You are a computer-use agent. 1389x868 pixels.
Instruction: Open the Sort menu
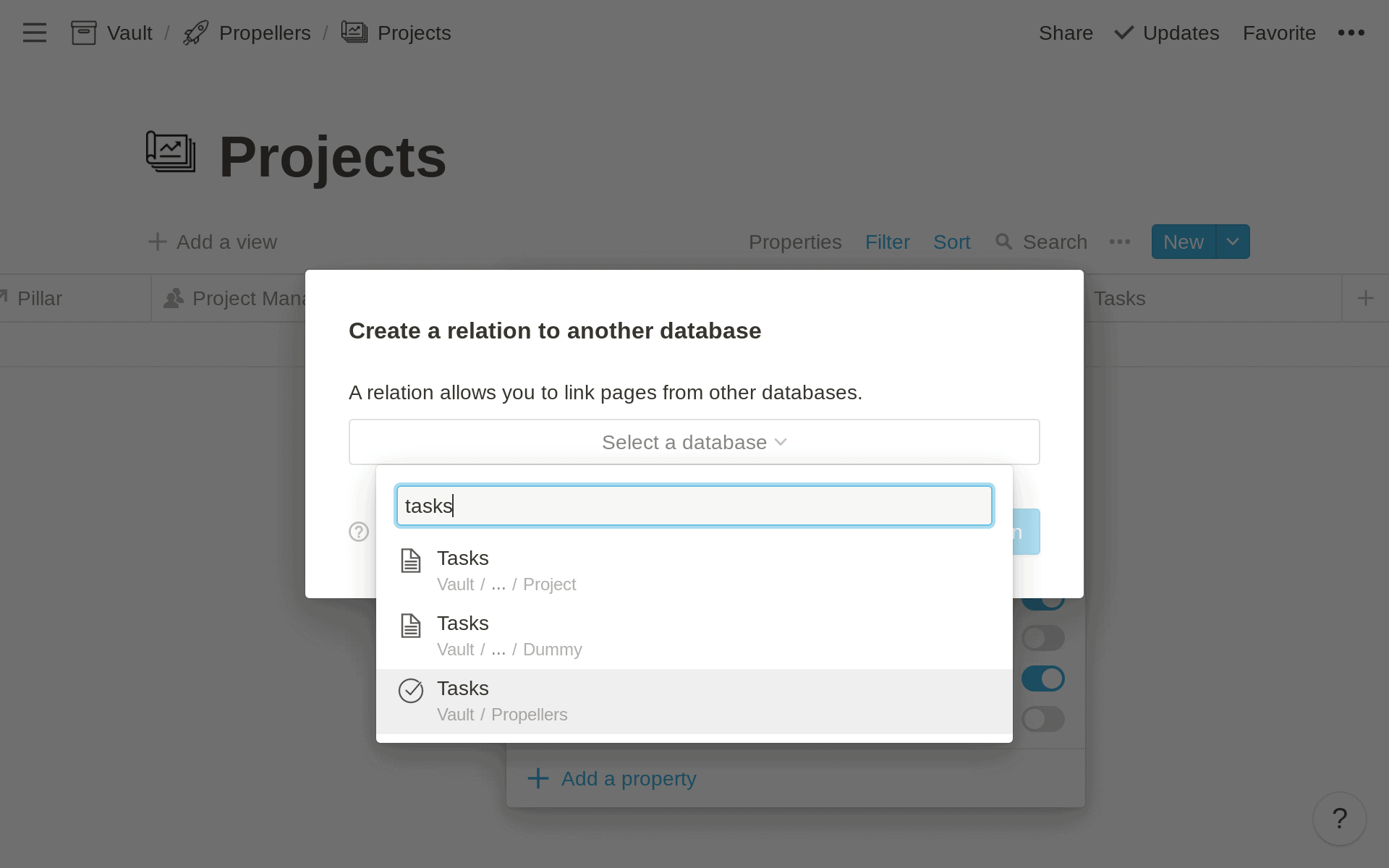click(951, 242)
